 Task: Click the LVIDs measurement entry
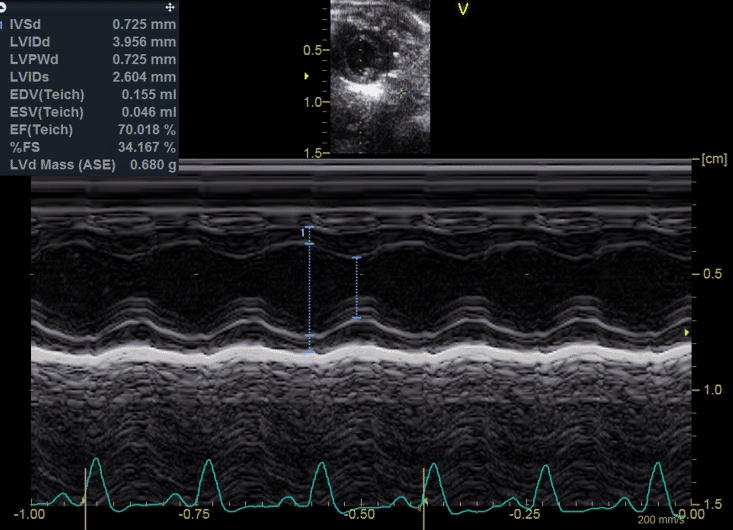(x=90, y=77)
